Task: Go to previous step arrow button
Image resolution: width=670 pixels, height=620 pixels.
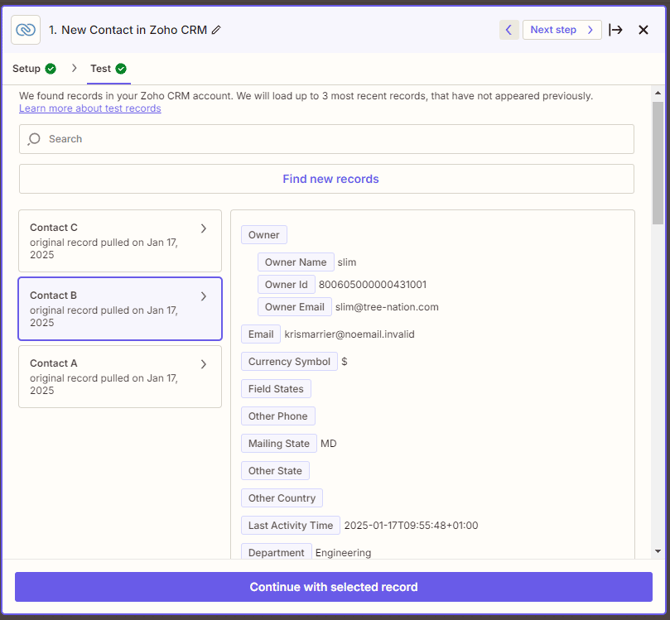Action: click(509, 30)
